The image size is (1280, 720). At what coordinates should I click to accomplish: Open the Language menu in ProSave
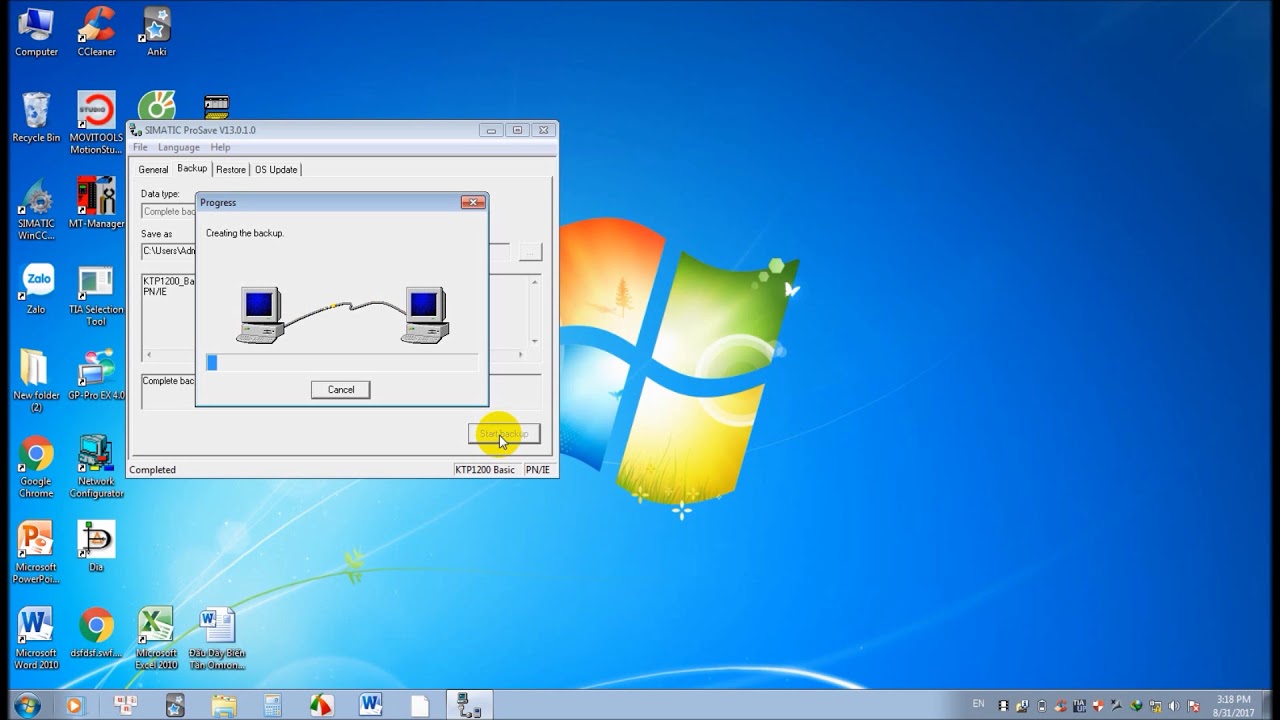point(179,148)
